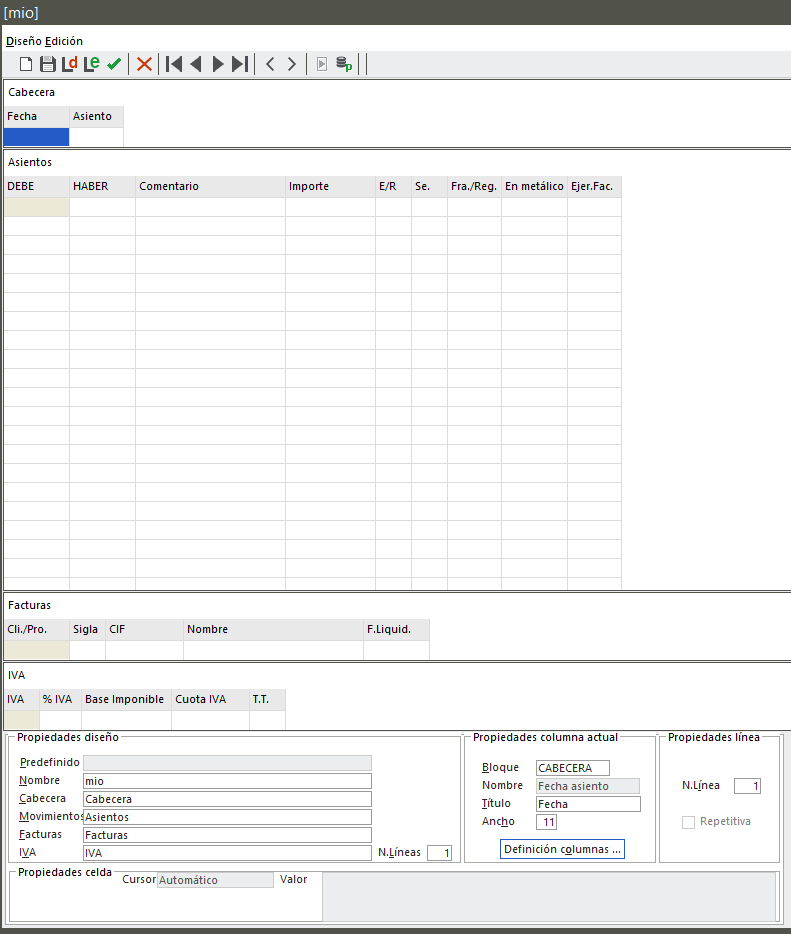This screenshot has height=934, width=791.
Task: Open the Diseño menu
Action: tap(24, 41)
